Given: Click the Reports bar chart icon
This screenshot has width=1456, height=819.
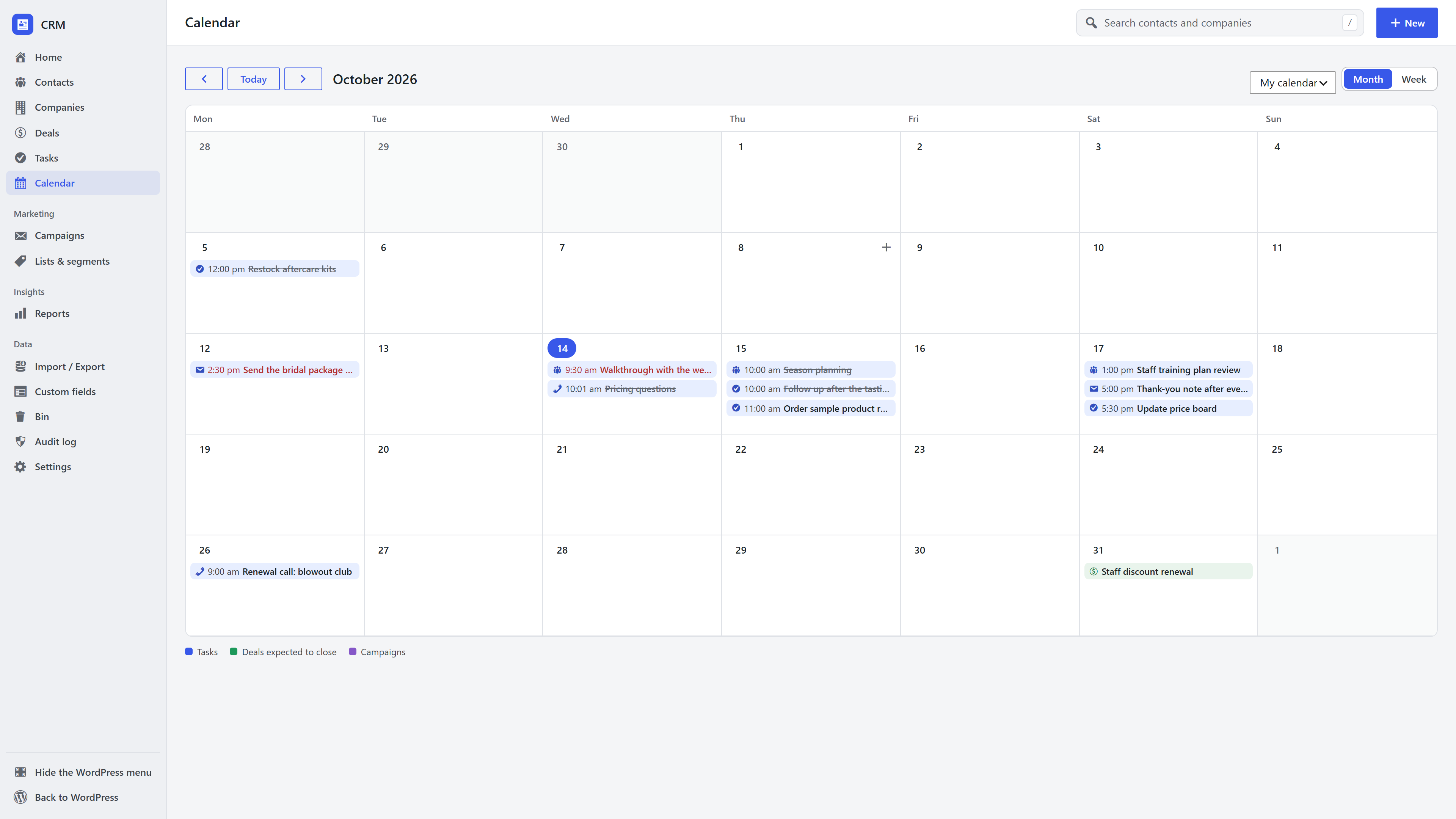Looking at the screenshot, I should (21, 314).
